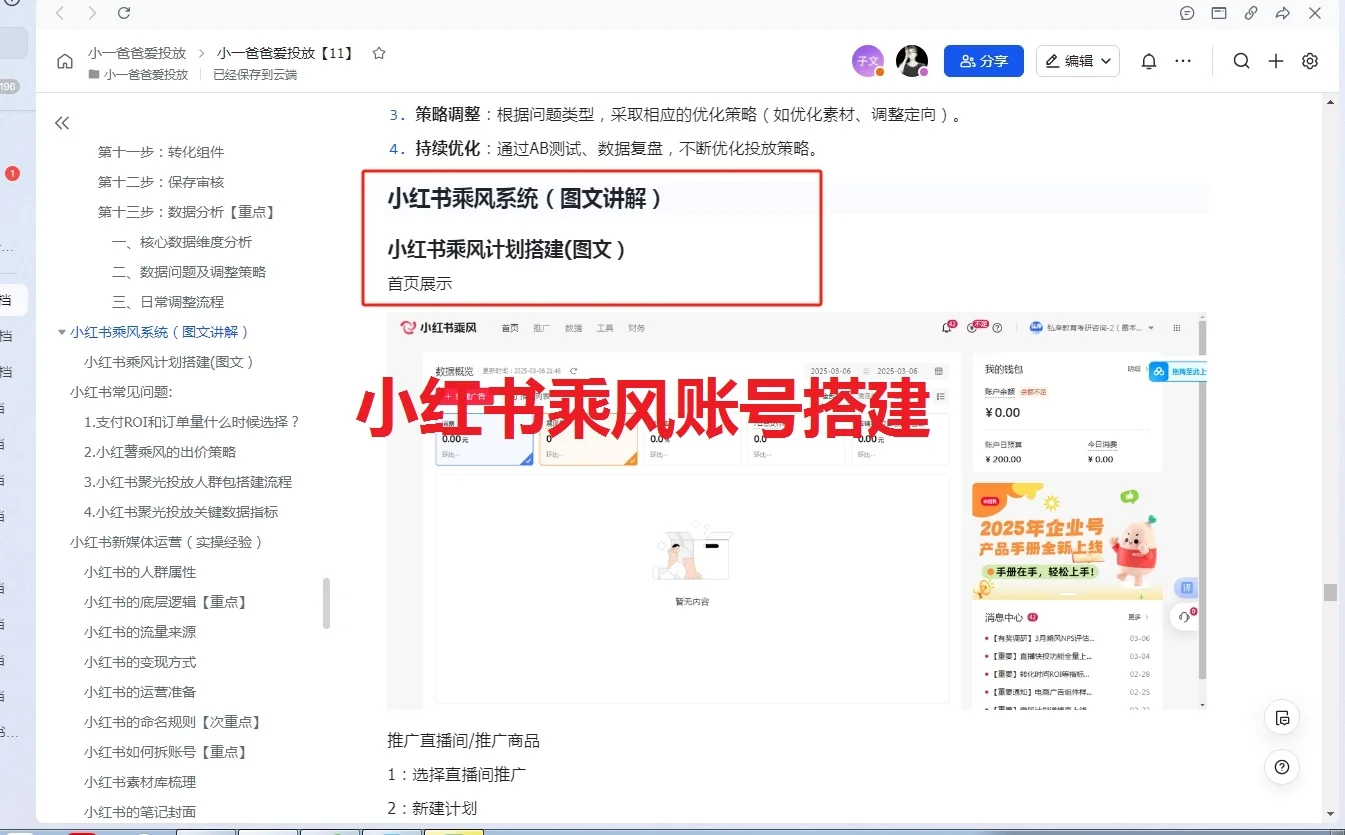Open the help question mark button

pyautogui.click(x=1282, y=767)
